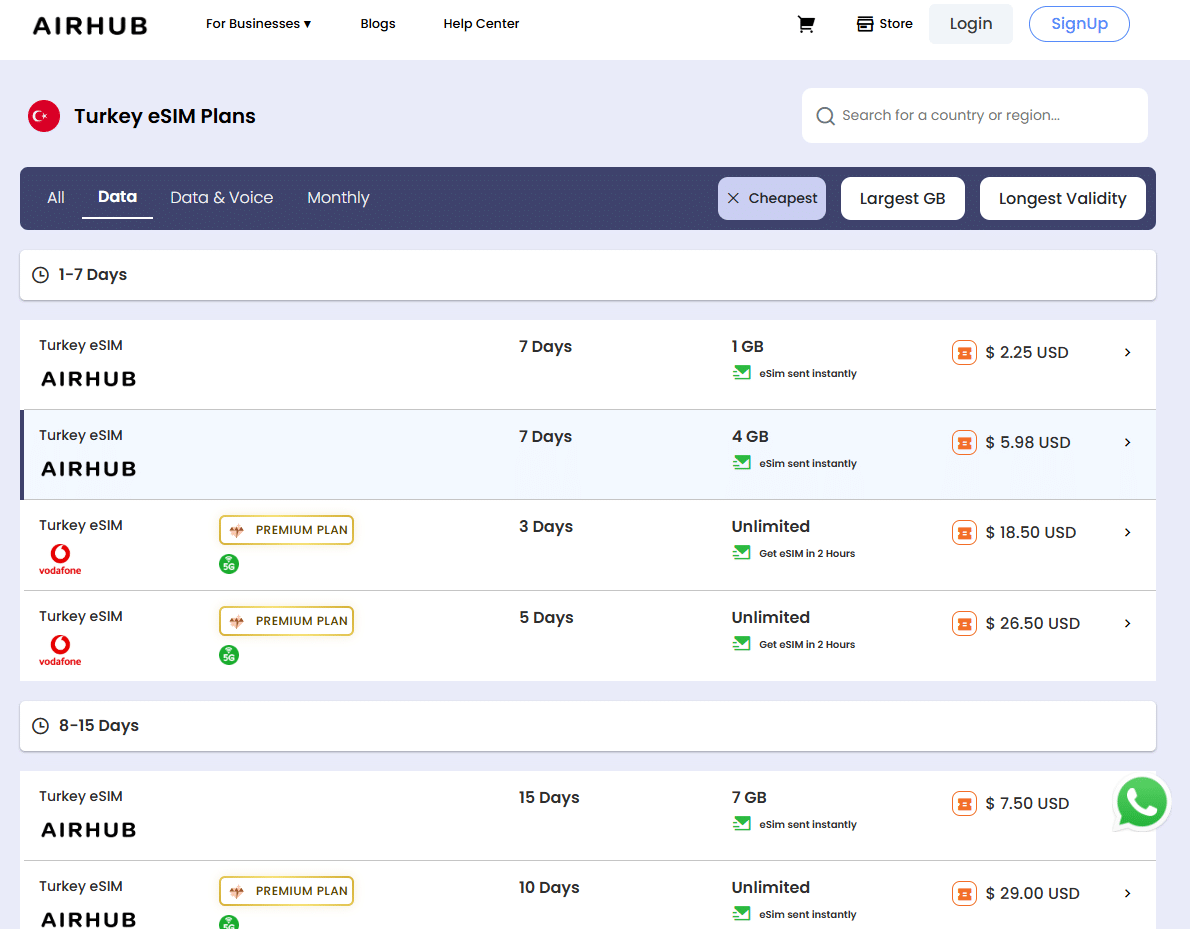This screenshot has width=1190, height=929.
Task: Enable Longest Validity sorting
Action: click(x=1062, y=198)
